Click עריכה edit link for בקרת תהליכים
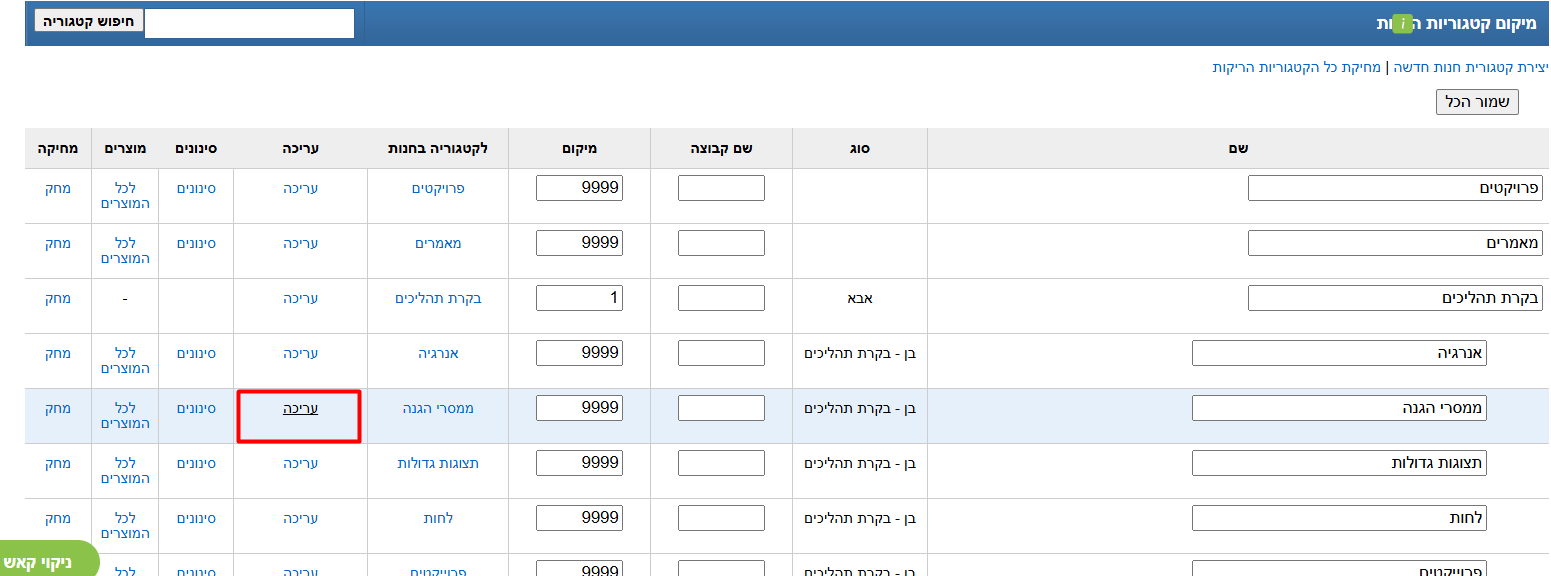 coord(300,298)
